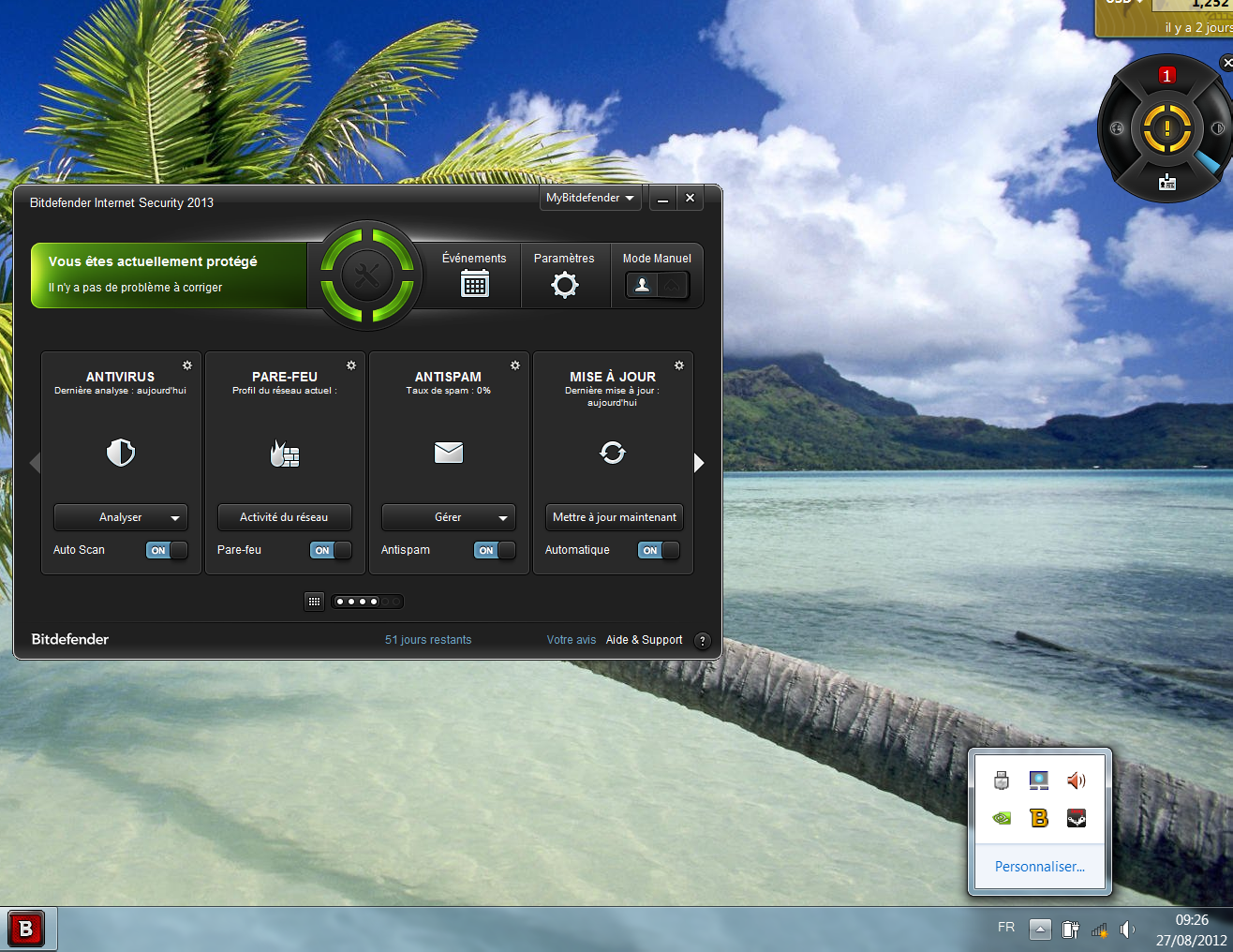
Task: Click the red speaker tray popup icon
Action: pos(1077,780)
